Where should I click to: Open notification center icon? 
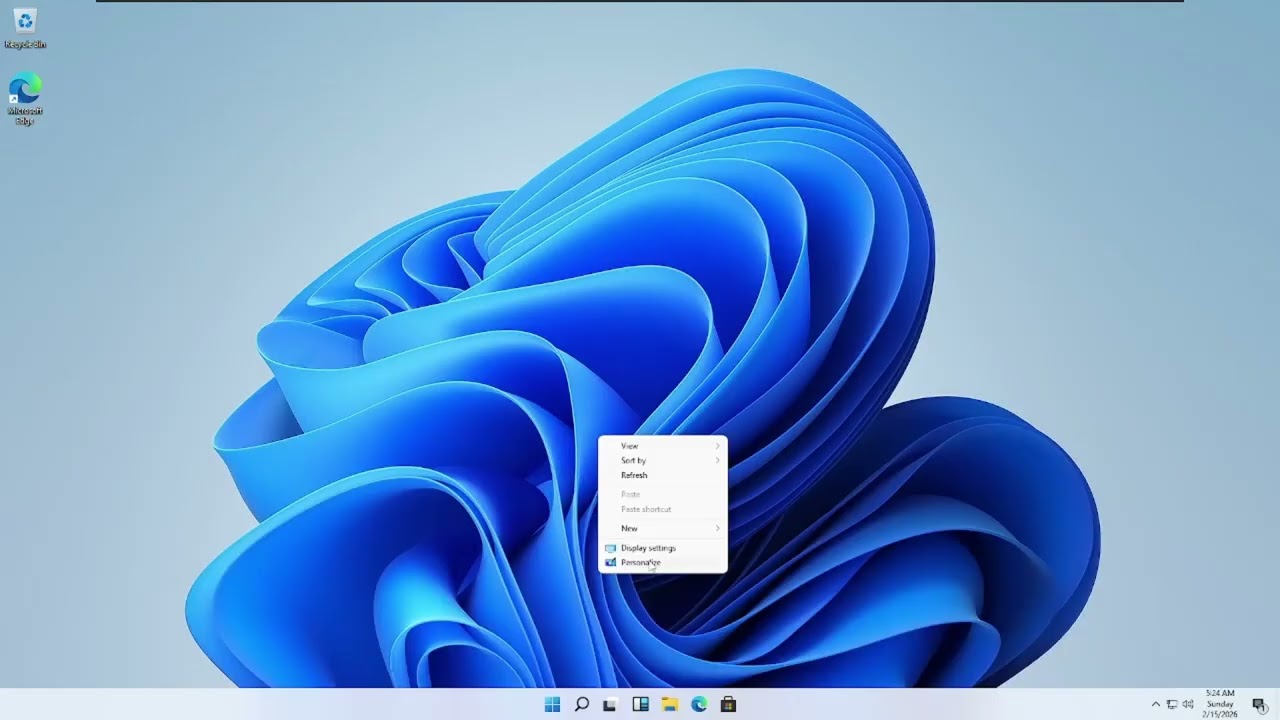coord(1259,704)
